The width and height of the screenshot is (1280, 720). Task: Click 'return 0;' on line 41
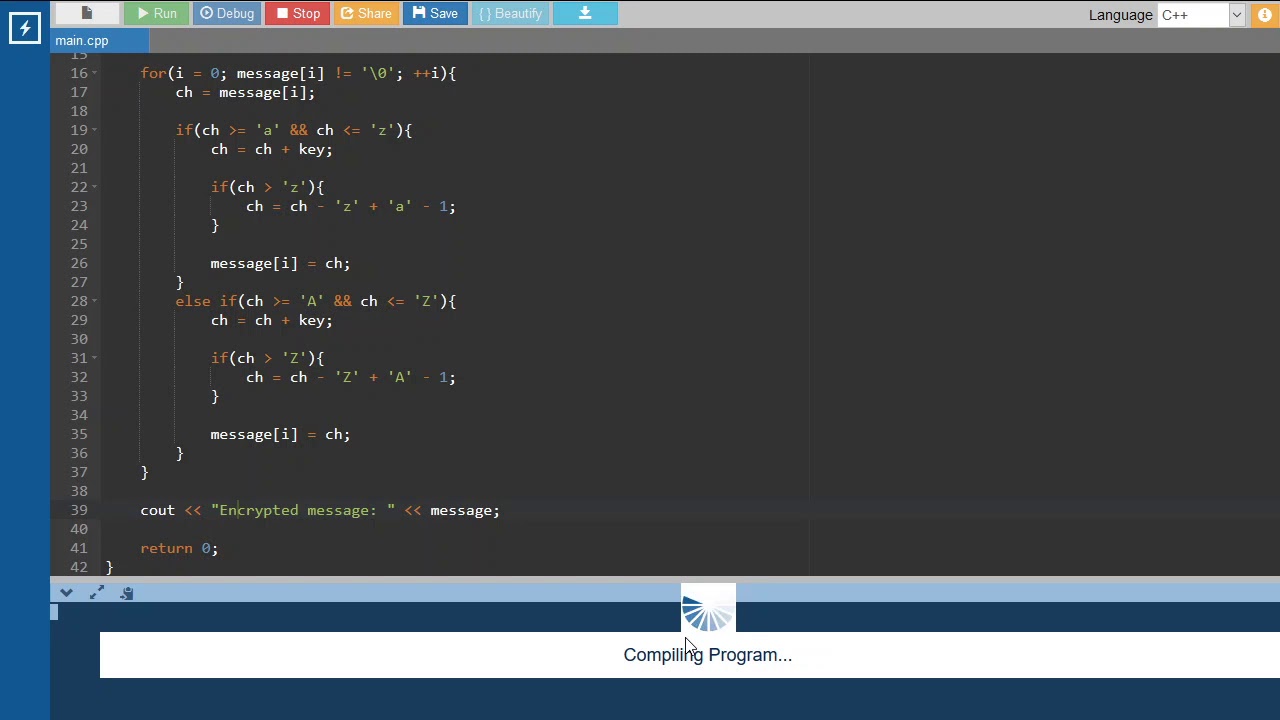click(x=179, y=548)
